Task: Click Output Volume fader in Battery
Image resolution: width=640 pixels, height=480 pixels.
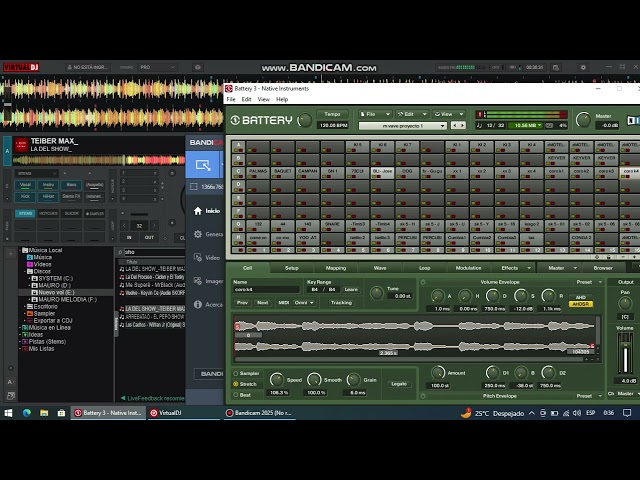Action: click(625, 353)
